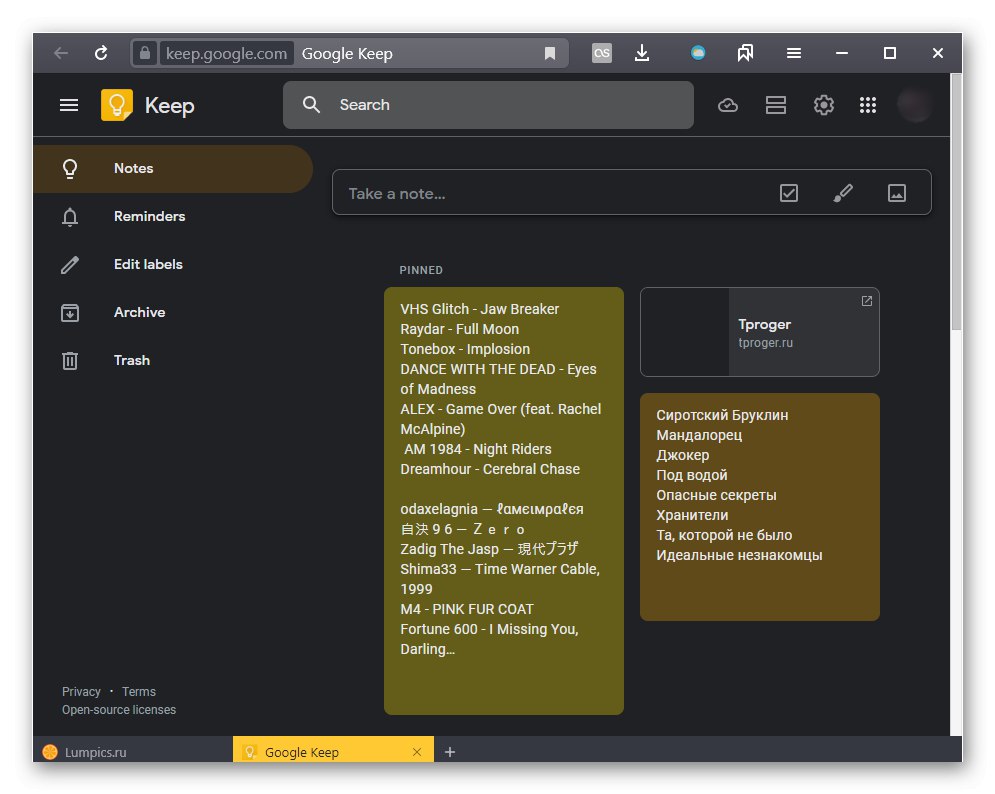Open the Last.fm extension icon
The width and height of the screenshot is (995, 794).
point(602,53)
